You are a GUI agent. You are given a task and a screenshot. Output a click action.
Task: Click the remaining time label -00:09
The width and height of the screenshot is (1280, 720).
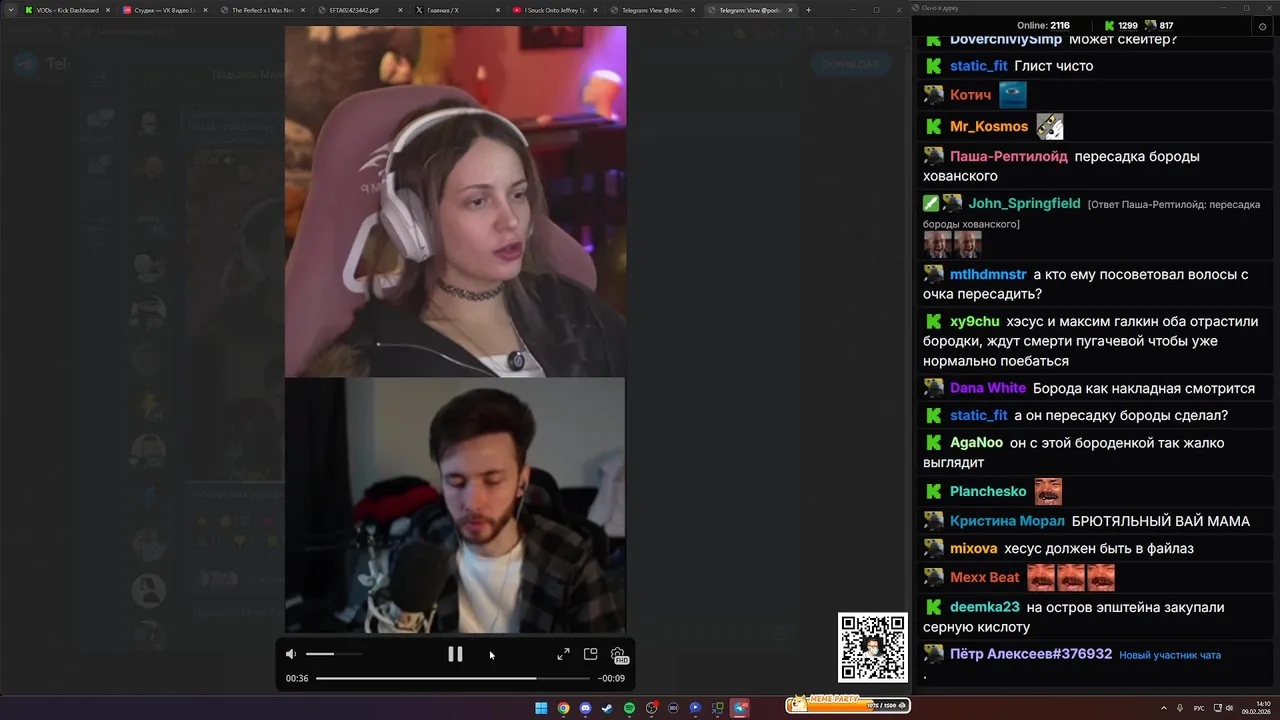611,678
